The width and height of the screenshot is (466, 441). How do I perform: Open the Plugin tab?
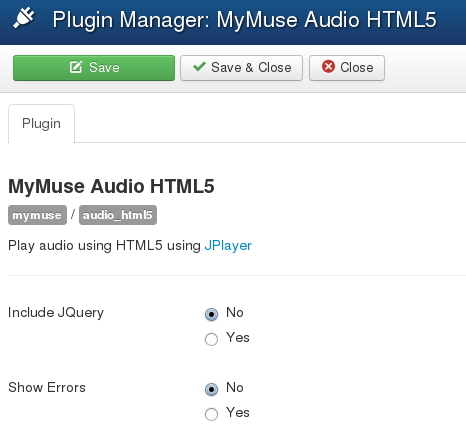pos(41,124)
